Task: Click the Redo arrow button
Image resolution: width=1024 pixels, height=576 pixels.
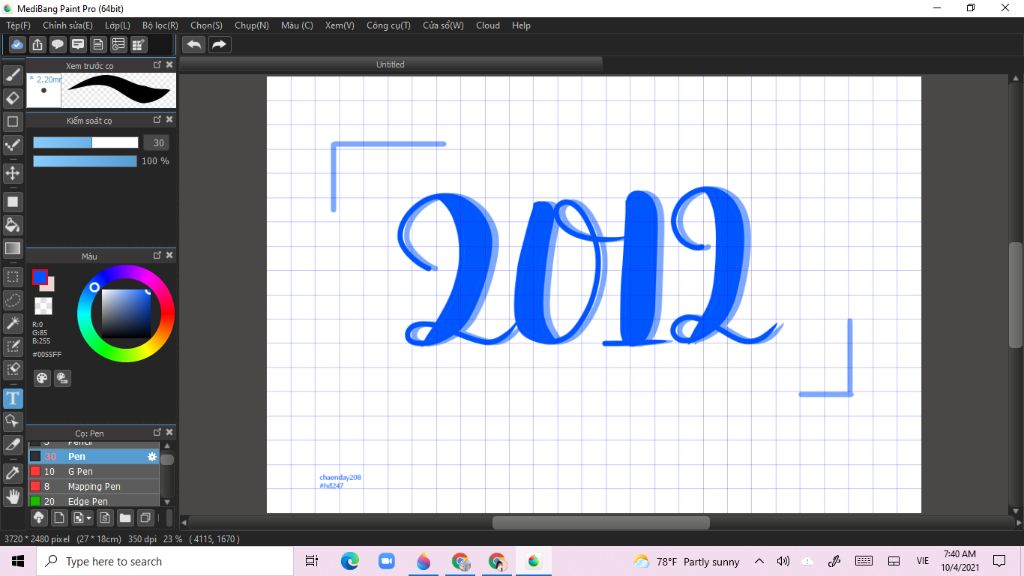Action: pos(219,44)
